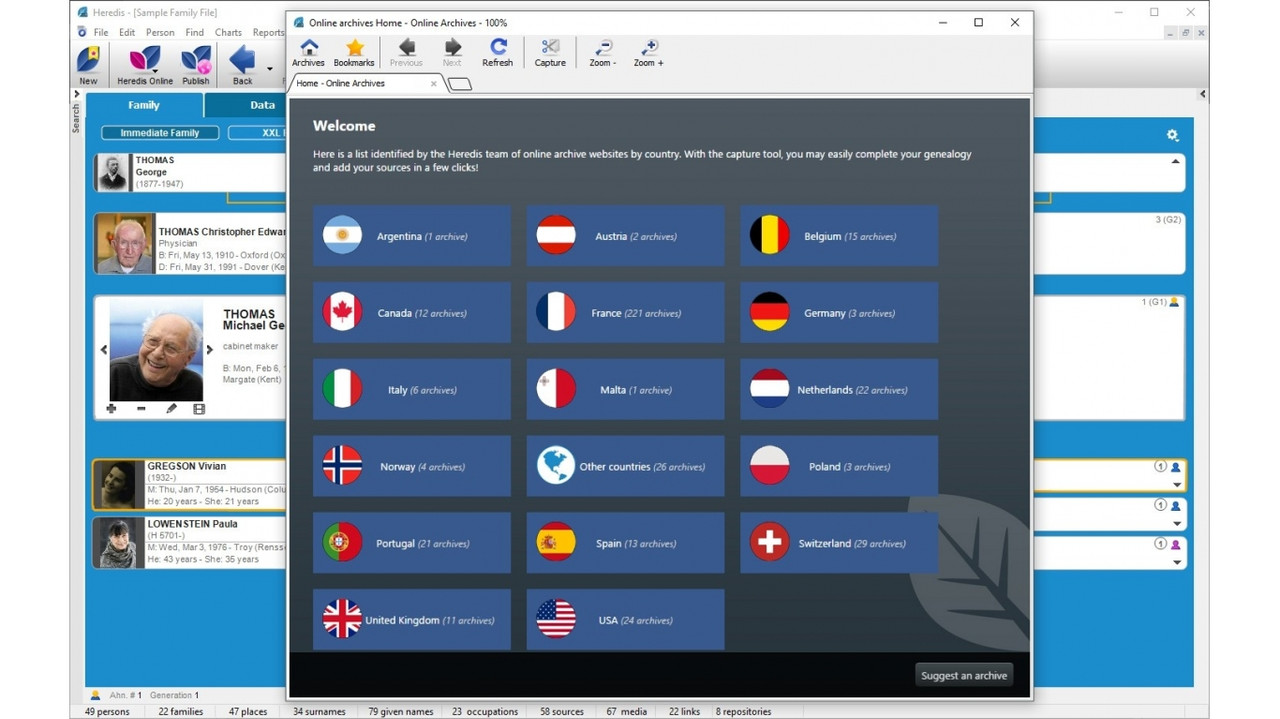
Task: Switch to the Family tab
Action: pyautogui.click(x=144, y=105)
